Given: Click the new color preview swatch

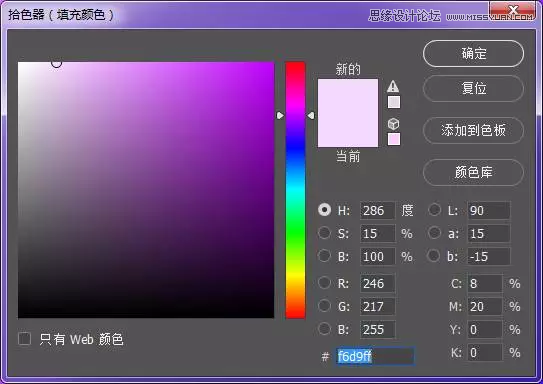Looking at the screenshot, I should (x=348, y=96).
